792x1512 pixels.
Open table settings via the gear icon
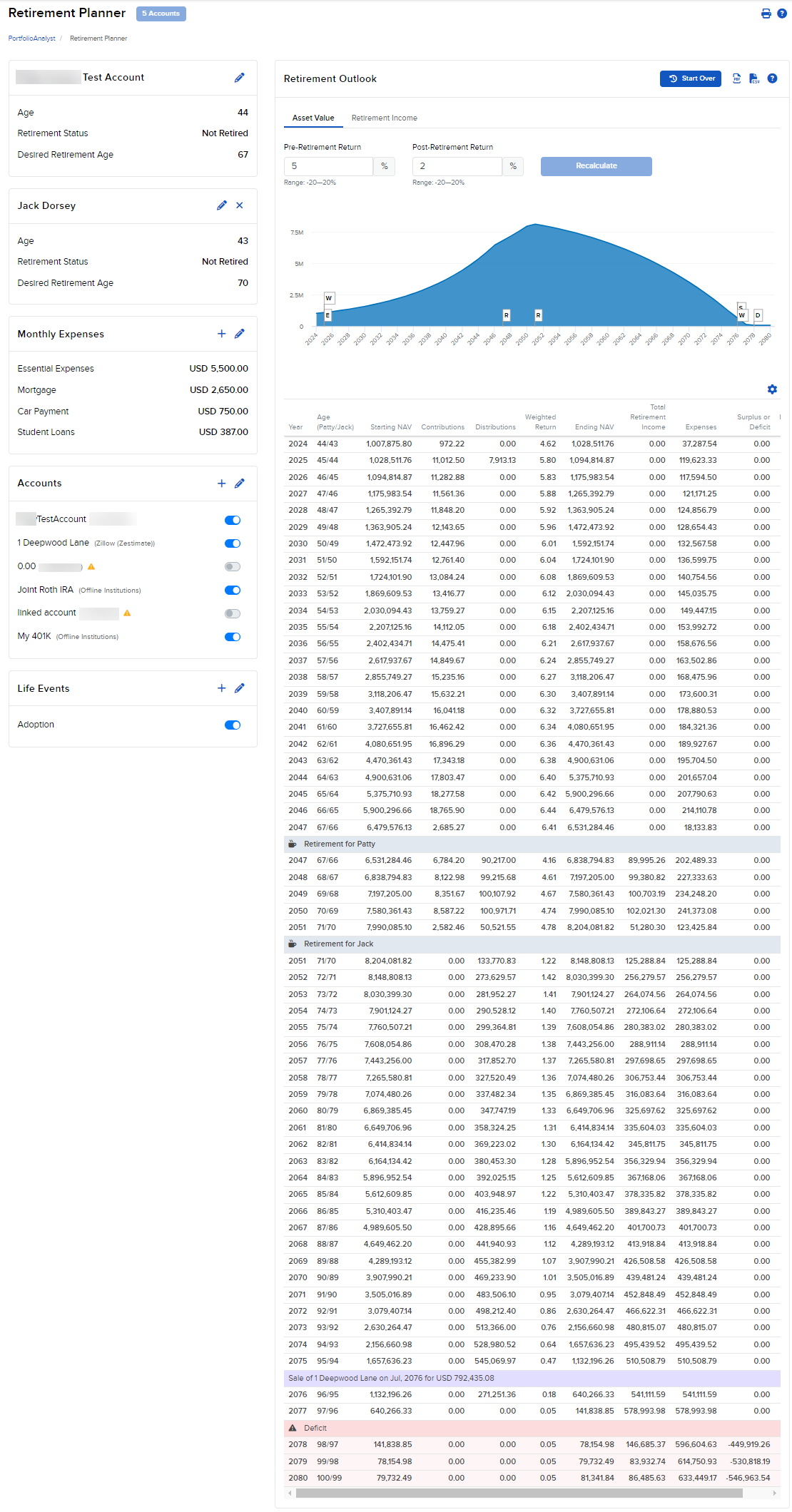tap(772, 389)
